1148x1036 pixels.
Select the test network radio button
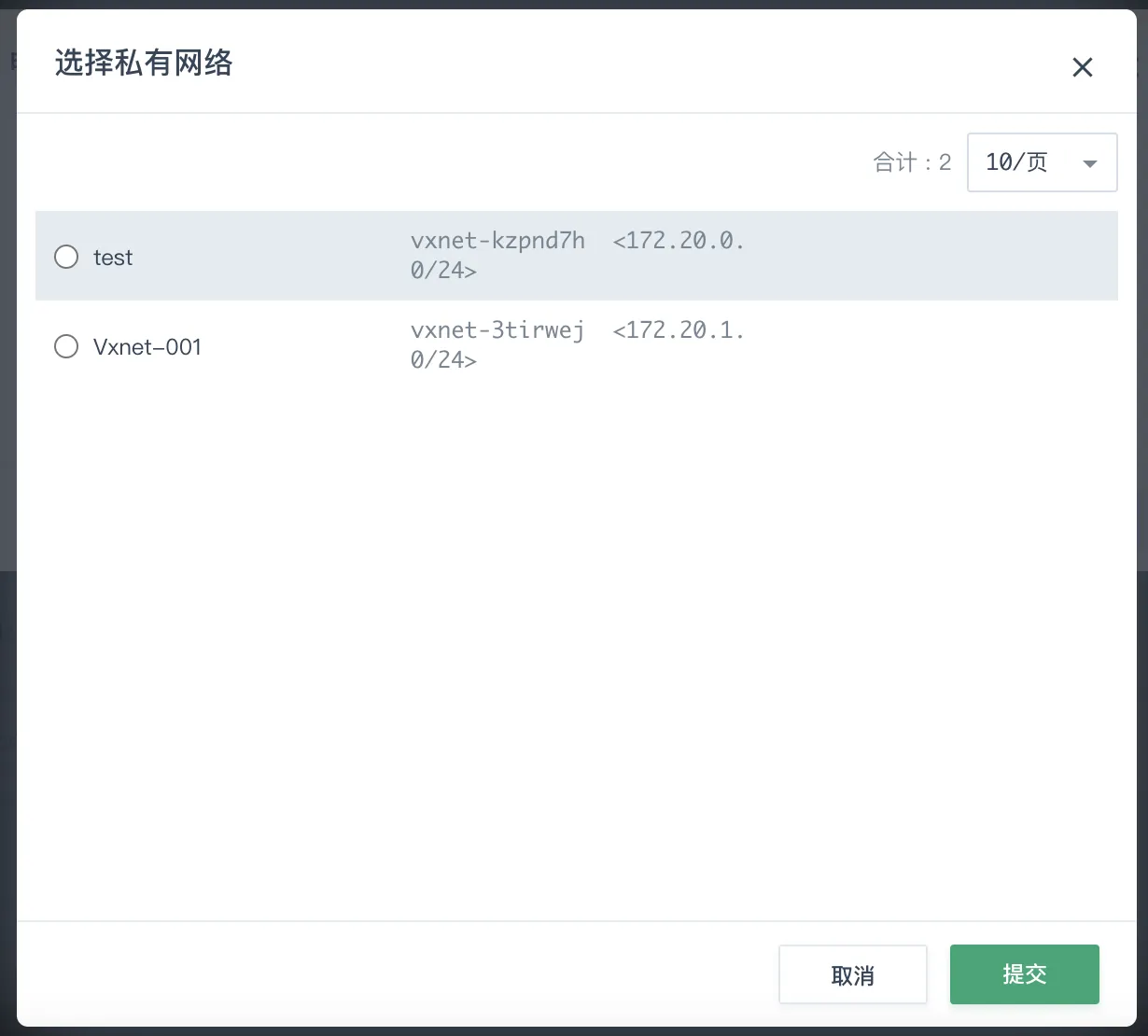coord(66,257)
